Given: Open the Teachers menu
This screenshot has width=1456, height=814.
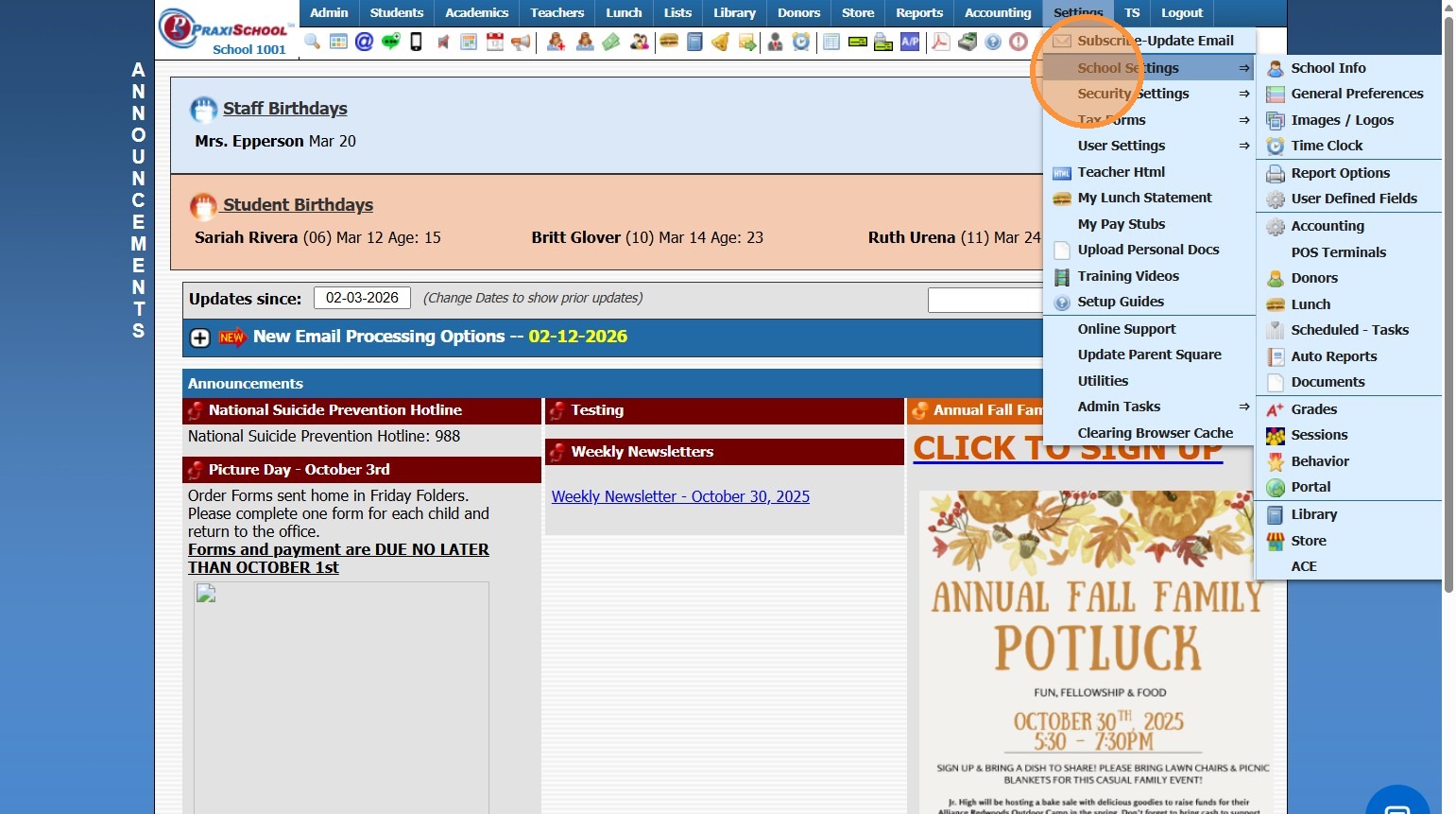Looking at the screenshot, I should [x=557, y=13].
